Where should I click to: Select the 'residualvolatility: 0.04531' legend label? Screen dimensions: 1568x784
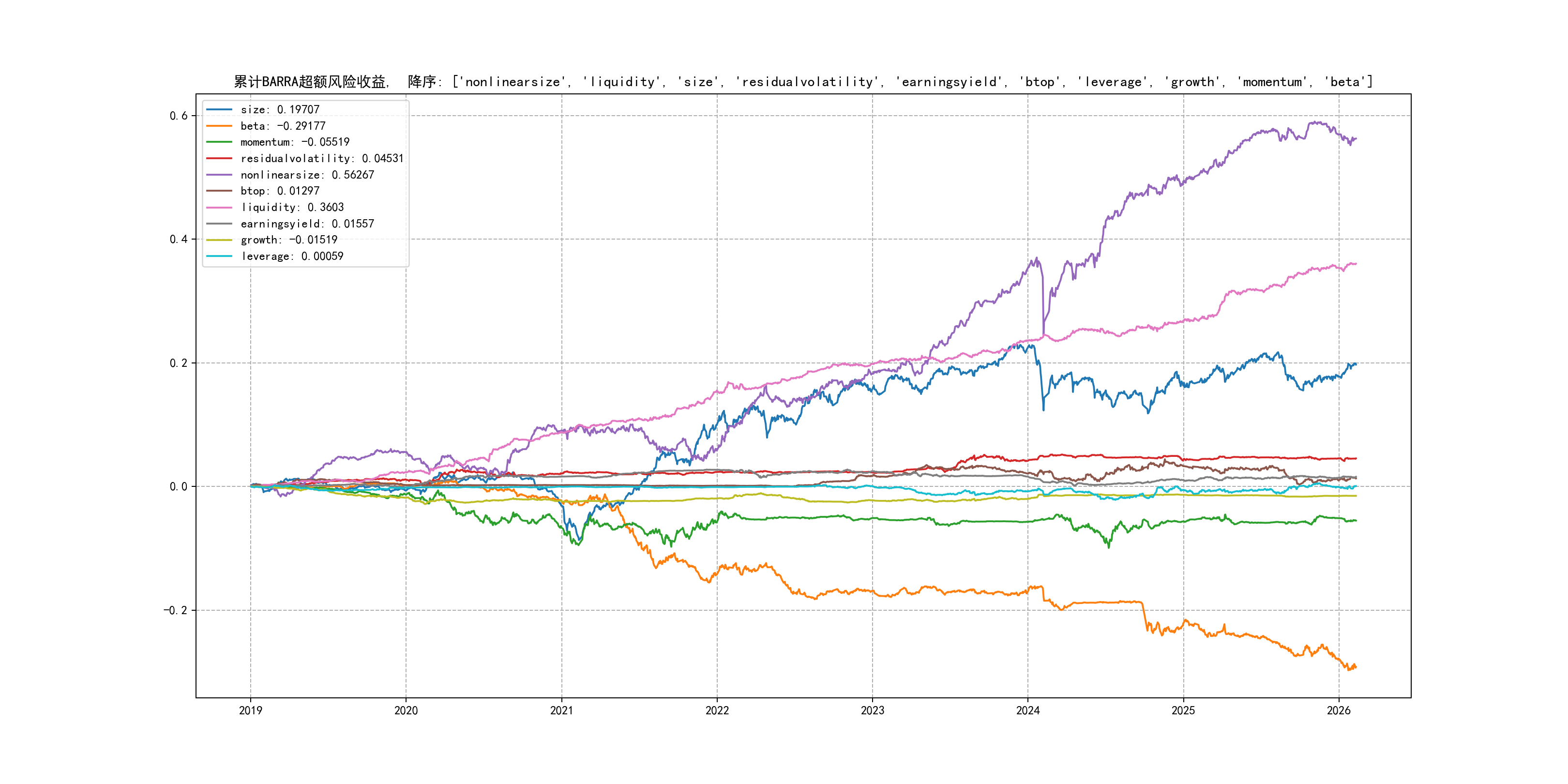pyautogui.click(x=321, y=158)
